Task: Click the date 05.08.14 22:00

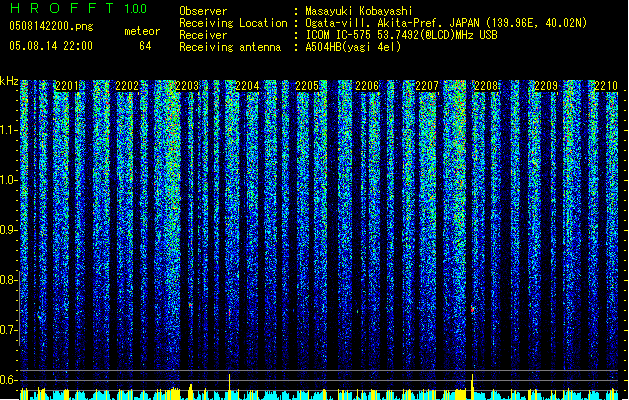Action: [x=51, y=46]
